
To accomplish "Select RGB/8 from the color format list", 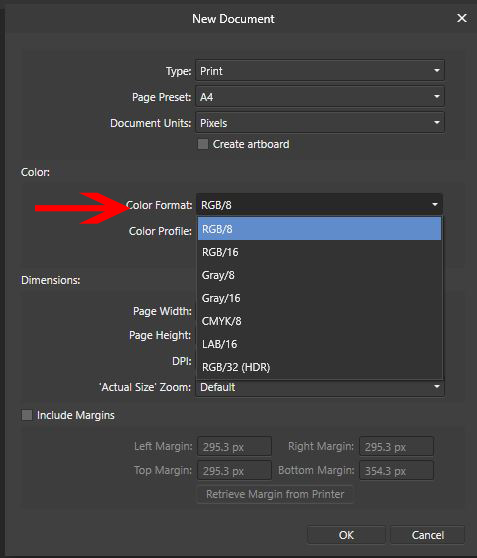I will [319, 229].
